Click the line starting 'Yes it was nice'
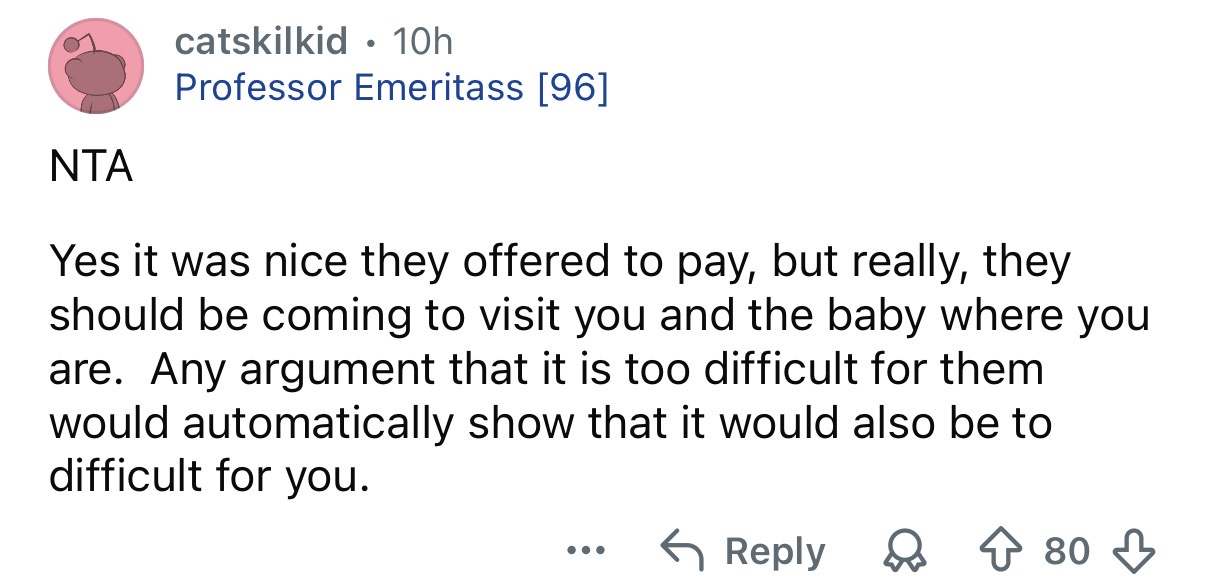This screenshot has height=587, width=1206. click(560, 263)
